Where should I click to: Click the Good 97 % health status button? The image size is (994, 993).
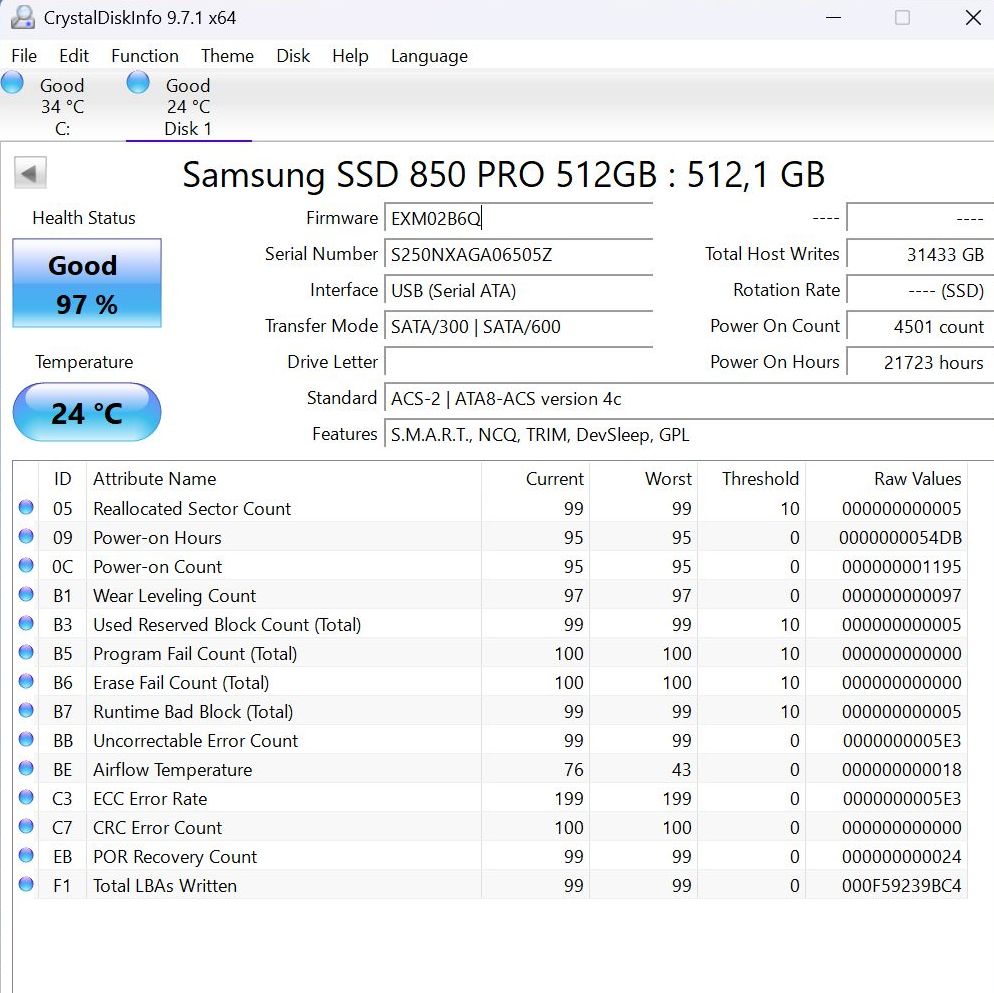click(x=86, y=284)
